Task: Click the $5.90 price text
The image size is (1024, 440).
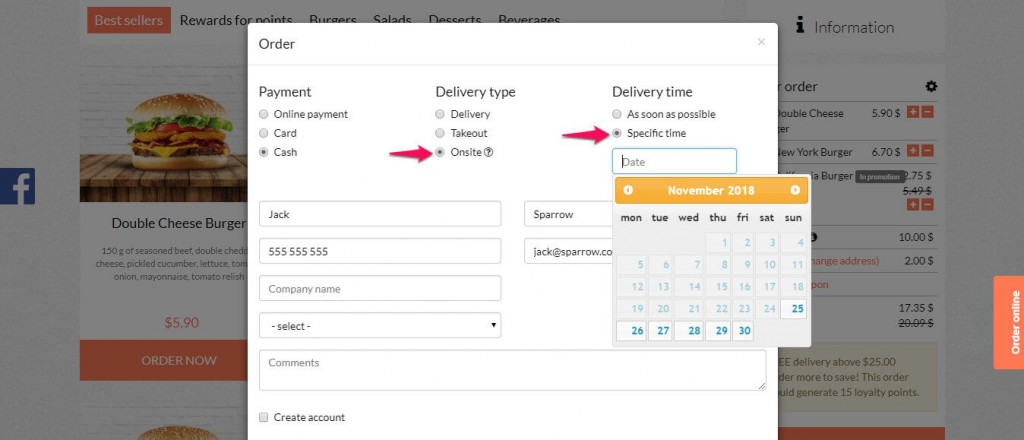Action: coord(181,322)
